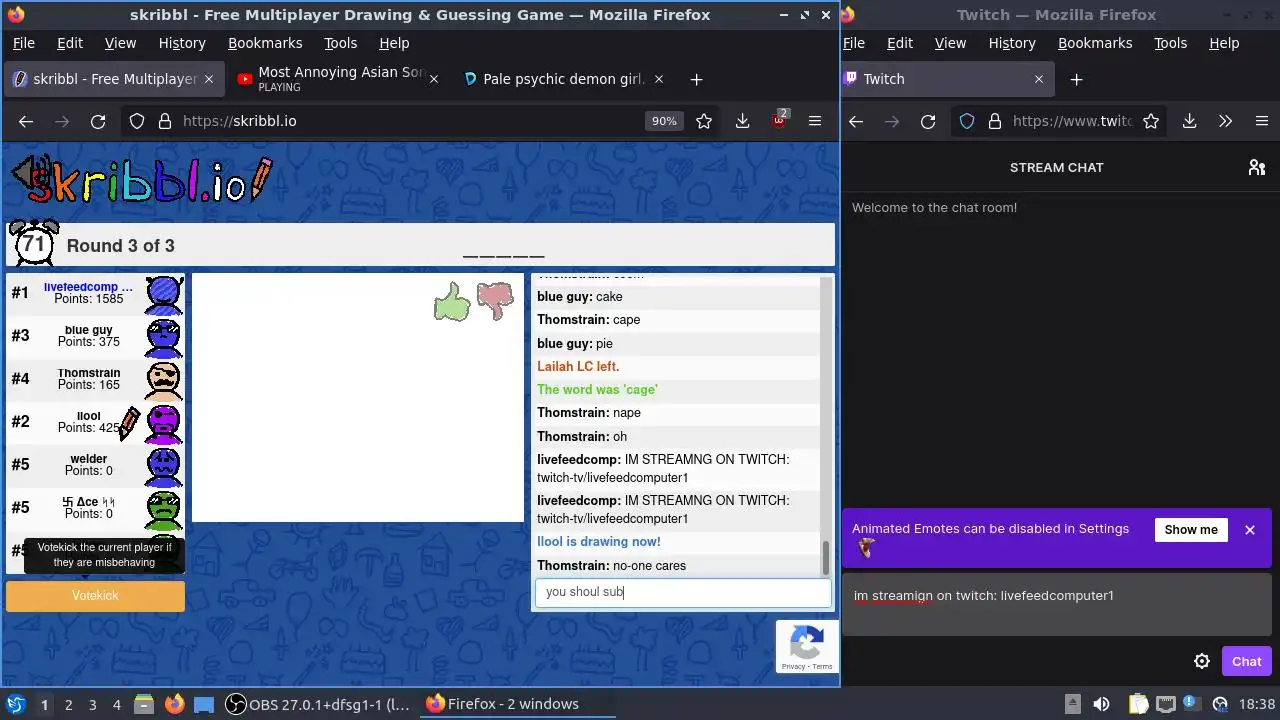Click the skribbl.io logo
This screenshot has height=720, width=1280.
pyautogui.click(x=141, y=180)
